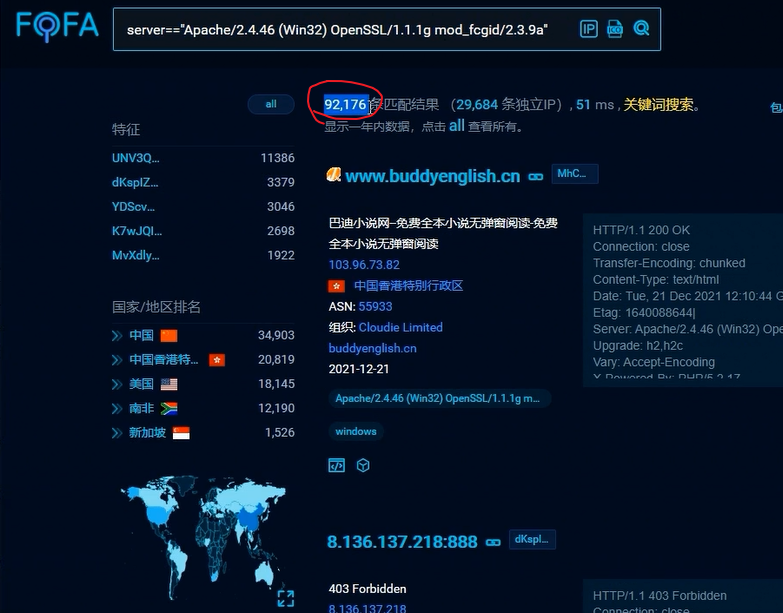The image size is (783, 613).
Task: Select 中国 in country ranking
Action: (141, 335)
